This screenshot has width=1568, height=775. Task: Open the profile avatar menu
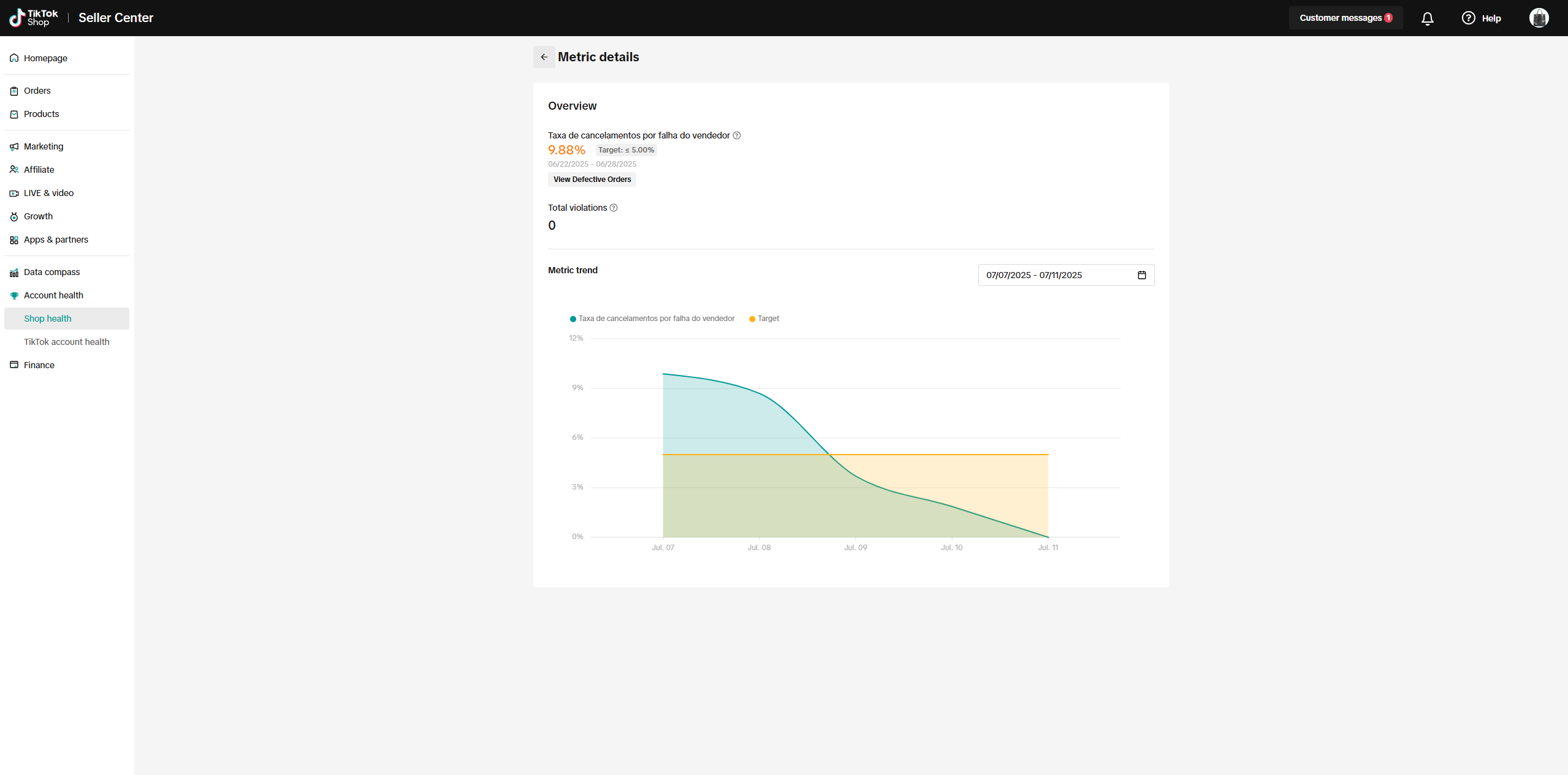(1539, 18)
